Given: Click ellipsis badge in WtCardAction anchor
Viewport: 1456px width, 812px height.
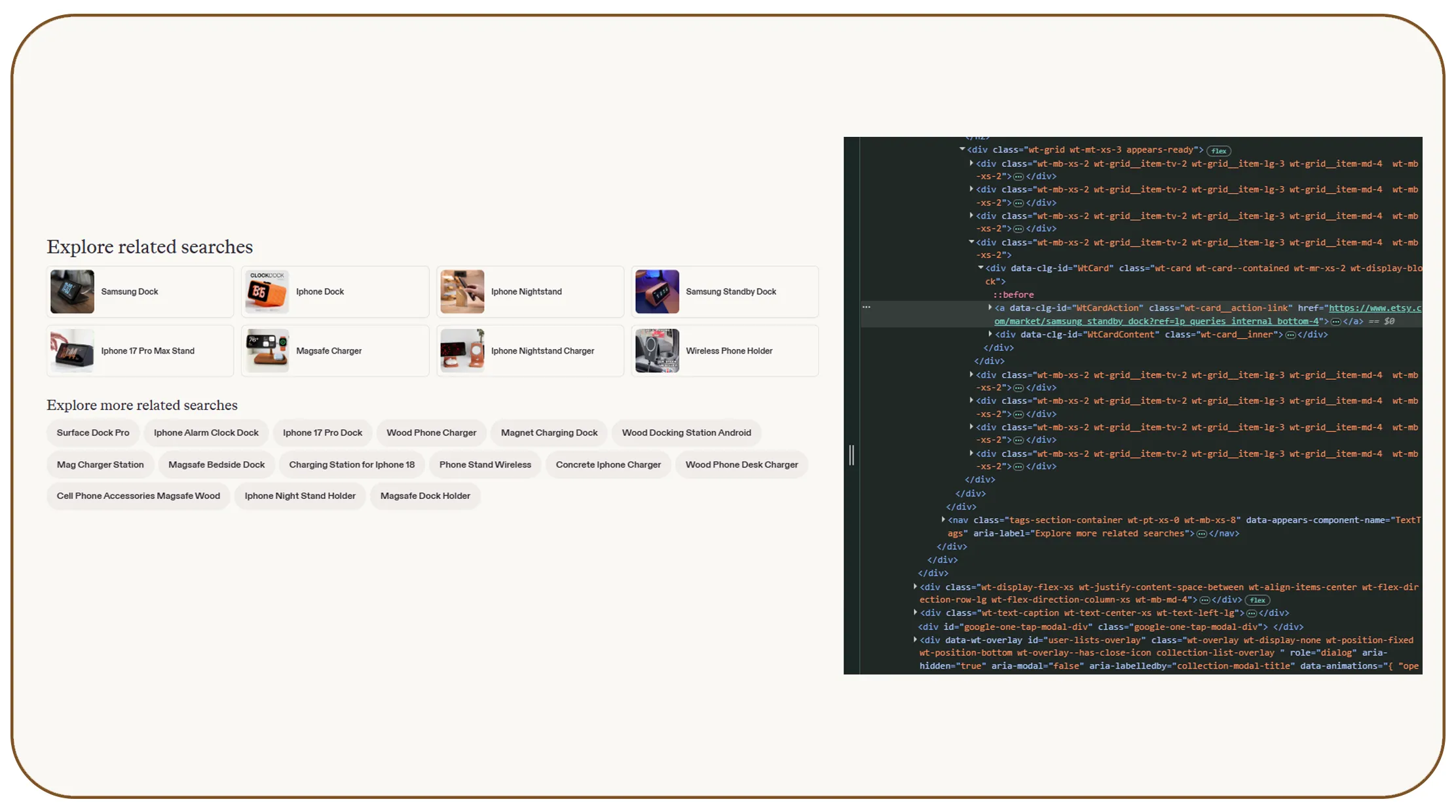Looking at the screenshot, I should [x=1336, y=322].
